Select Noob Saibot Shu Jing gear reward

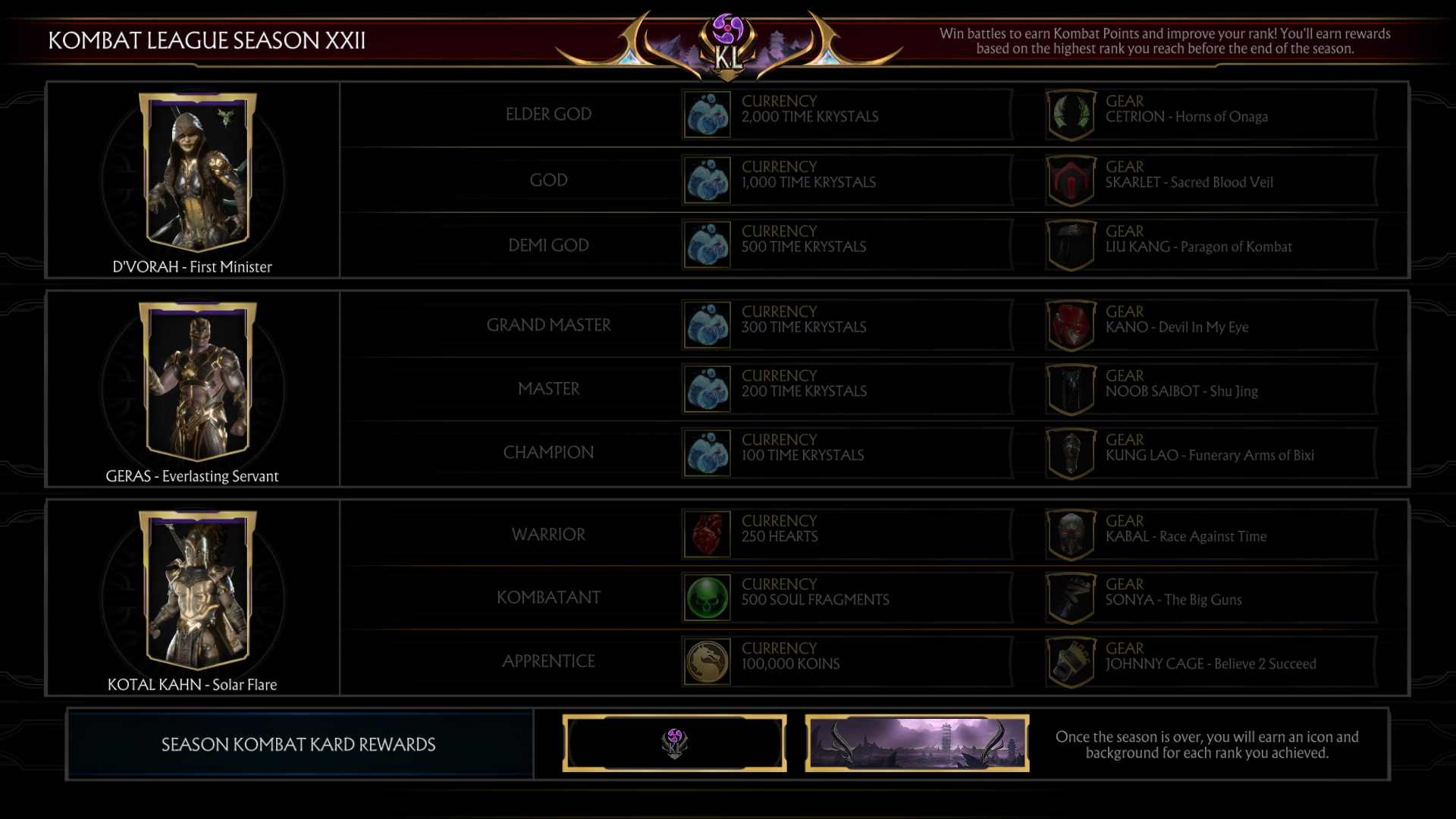(1210, 389)
